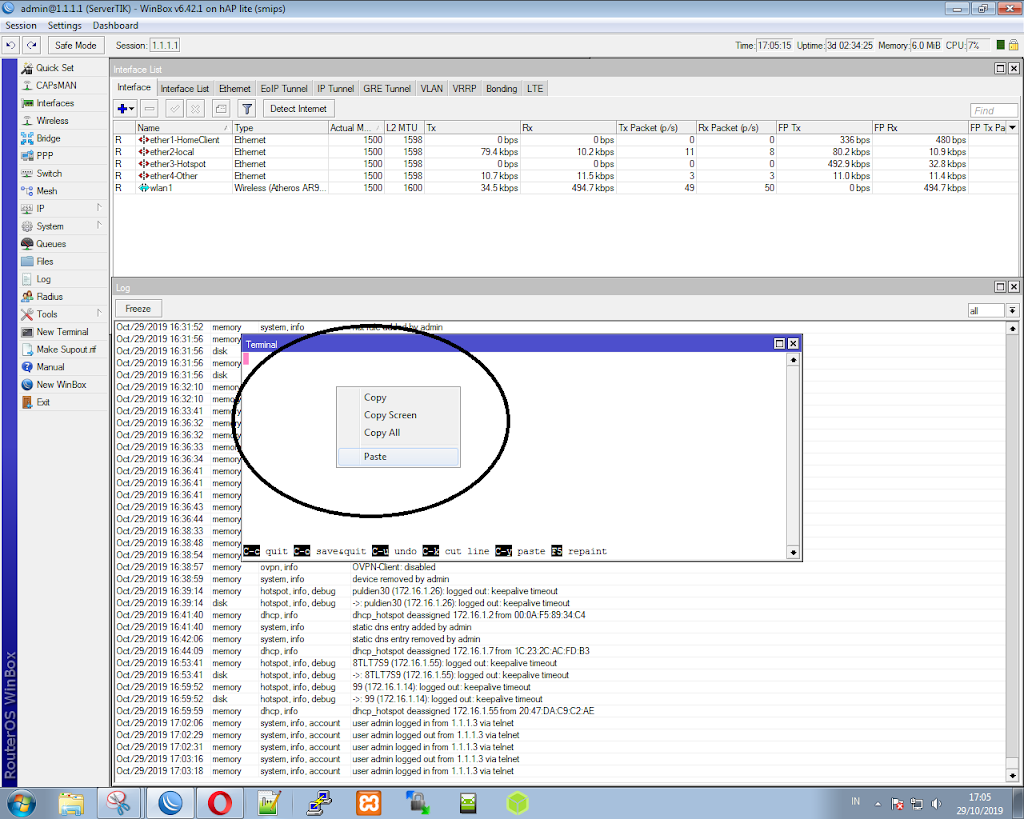Open the Settings menu

(x=65, y=25)
